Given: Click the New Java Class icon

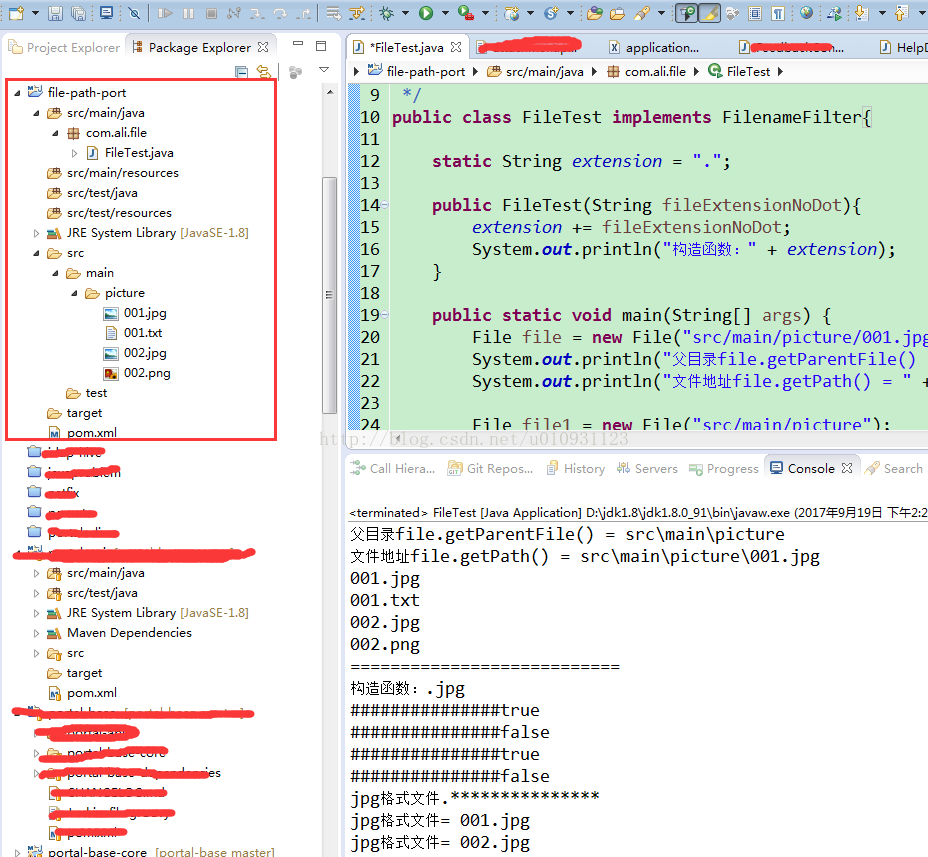Looking at the screenshot, I should (552, 13).
